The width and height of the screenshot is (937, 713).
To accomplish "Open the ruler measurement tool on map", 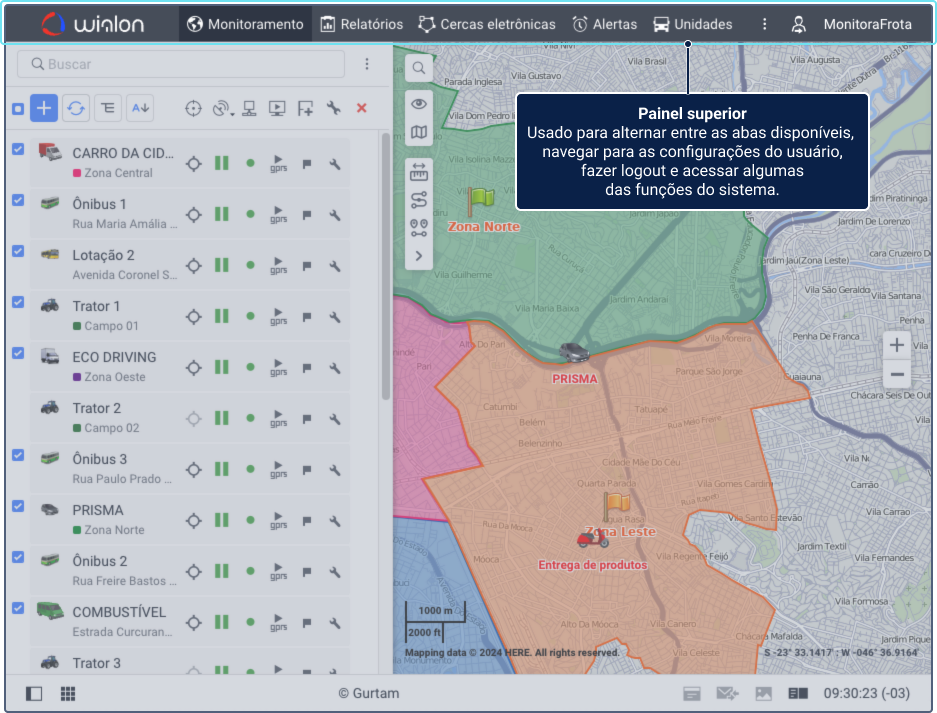I will pyautogui.click(x=419, y=172).
